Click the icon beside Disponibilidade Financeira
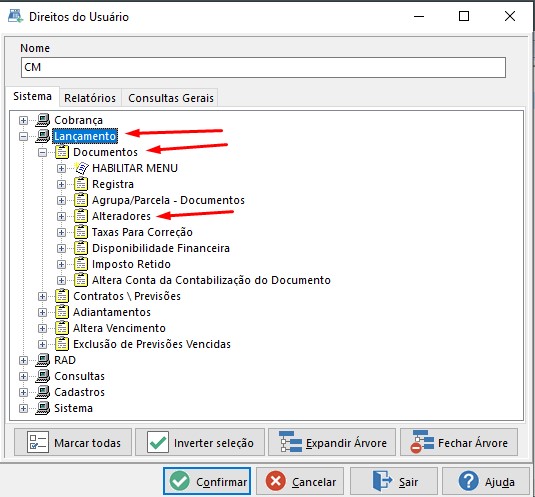This screenshot has height=497, width=535. [81, 248]
